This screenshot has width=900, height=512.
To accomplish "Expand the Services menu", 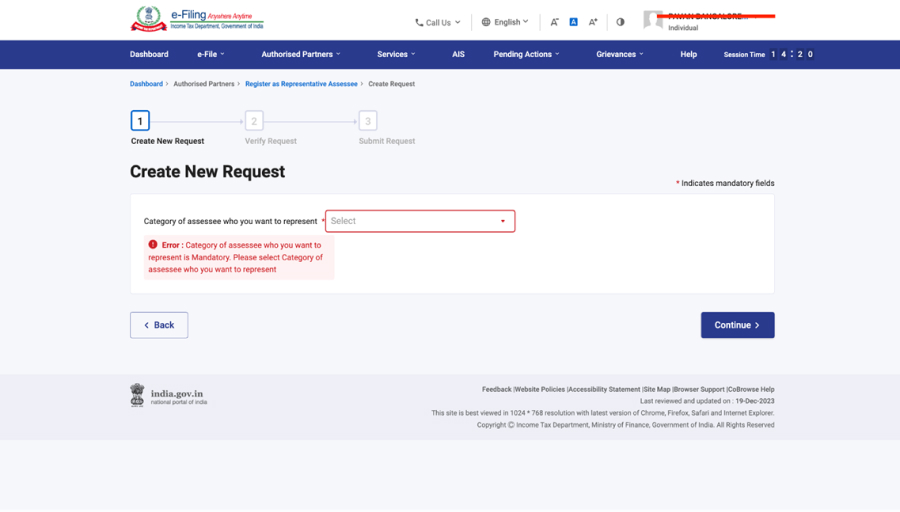I will (396, 55).
